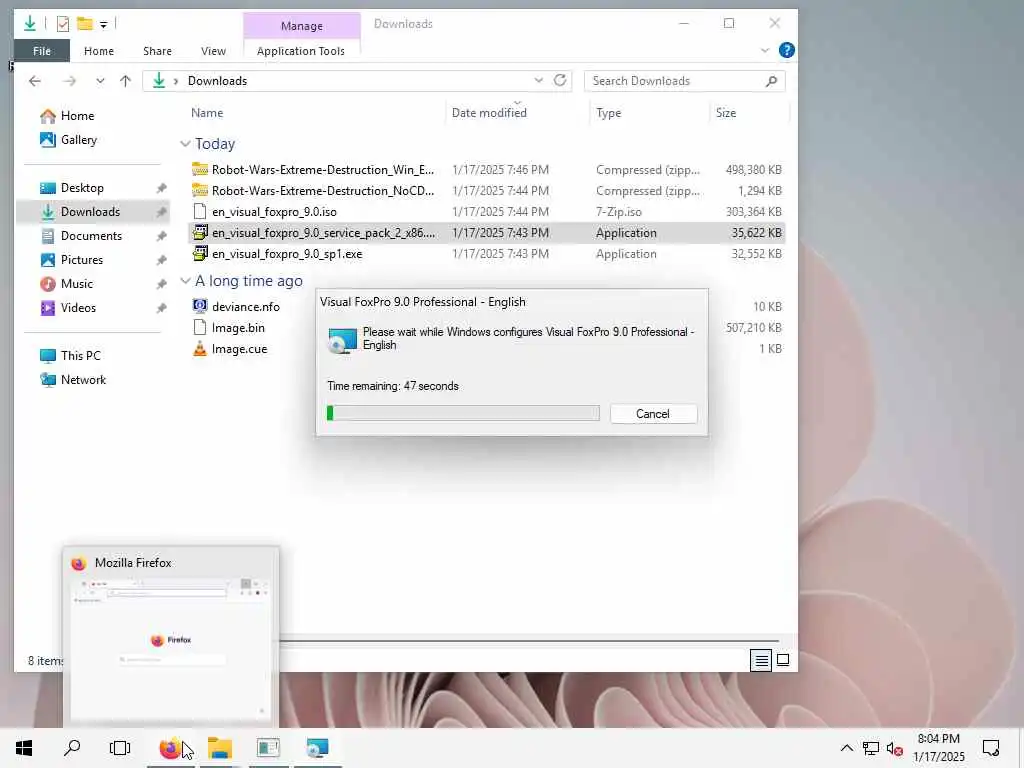Select Robot-Wars-Extreme-Destruction_NoCD zip file
The height and width of the screenshot is (768, 1024).
coord(487,191)
